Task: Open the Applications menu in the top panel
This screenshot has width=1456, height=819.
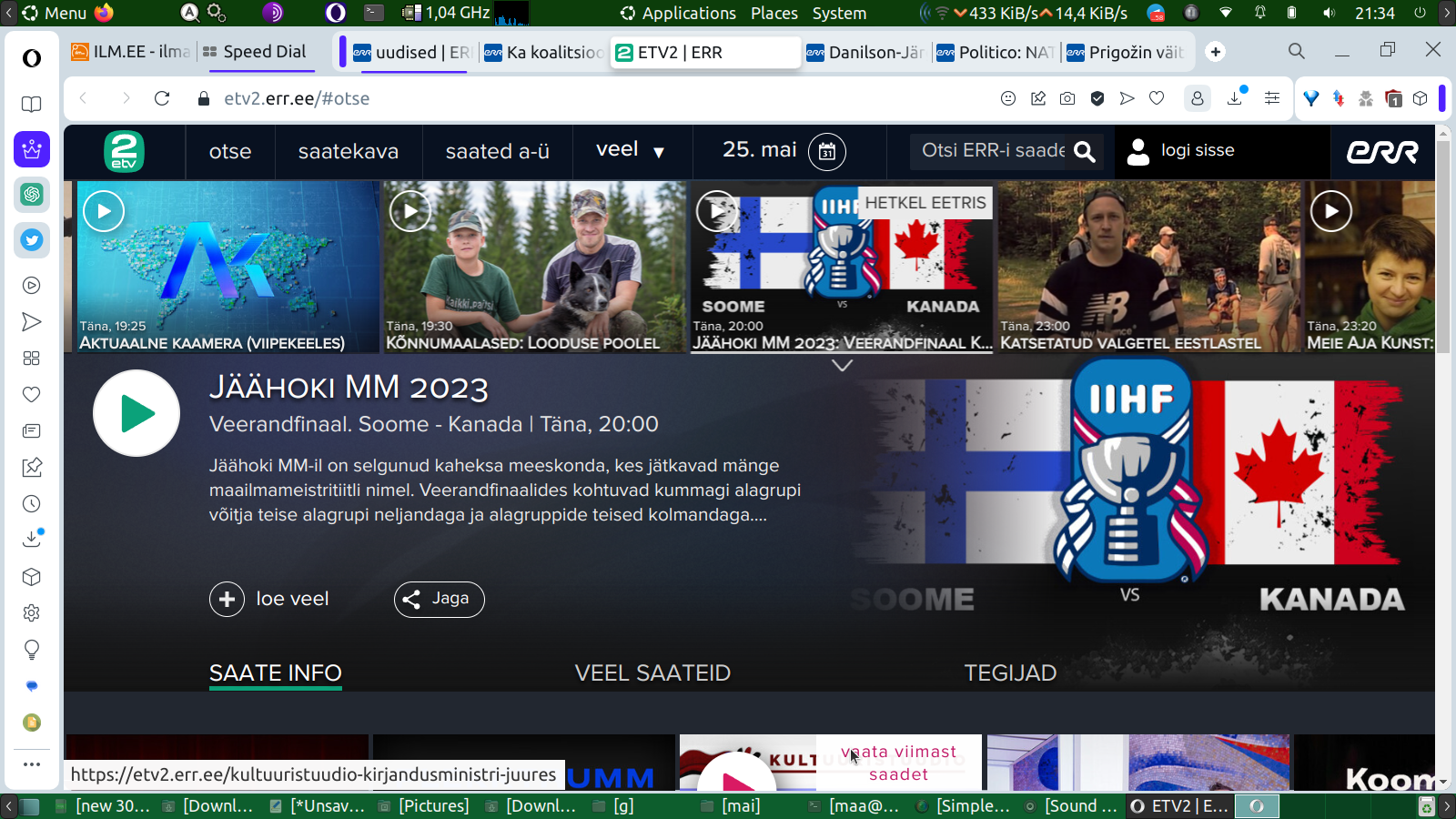Action: pyautogui.click(x=678, y=13)
